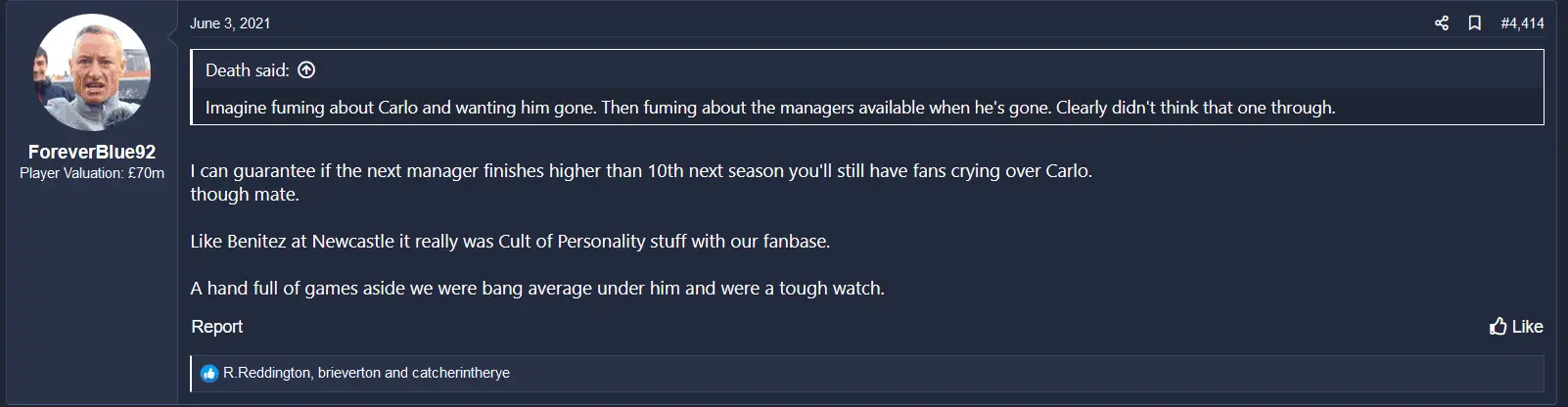Screen dimensions: 1568x407
Task: Click the "though mate." line of text
Action: 245,195
